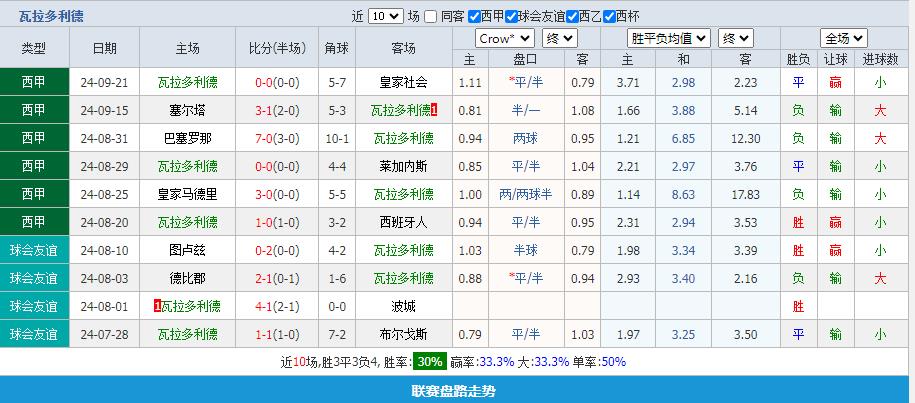The width and height of the screenshot is (915, 403).
Task: Open the 皇家马德里 team link
Action: 190,194
